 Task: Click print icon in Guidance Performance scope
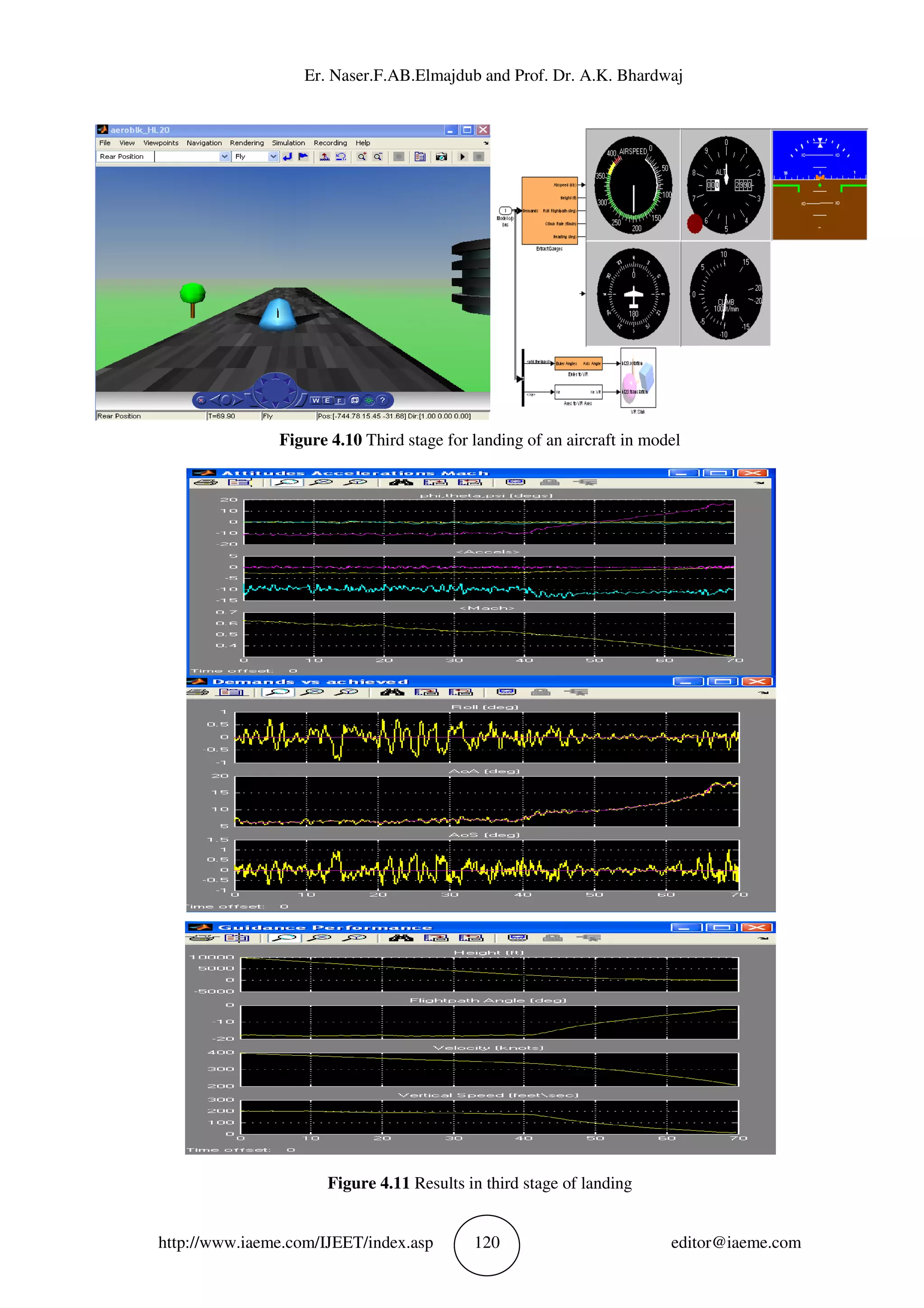pyautogui.click(x=202, y=938)
